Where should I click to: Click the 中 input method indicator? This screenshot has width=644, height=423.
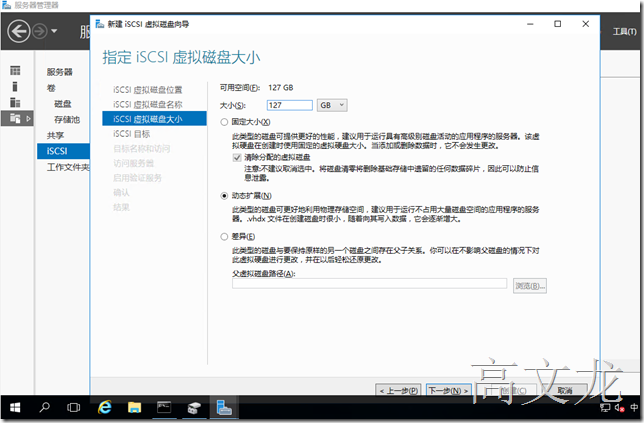click(634, 407)
